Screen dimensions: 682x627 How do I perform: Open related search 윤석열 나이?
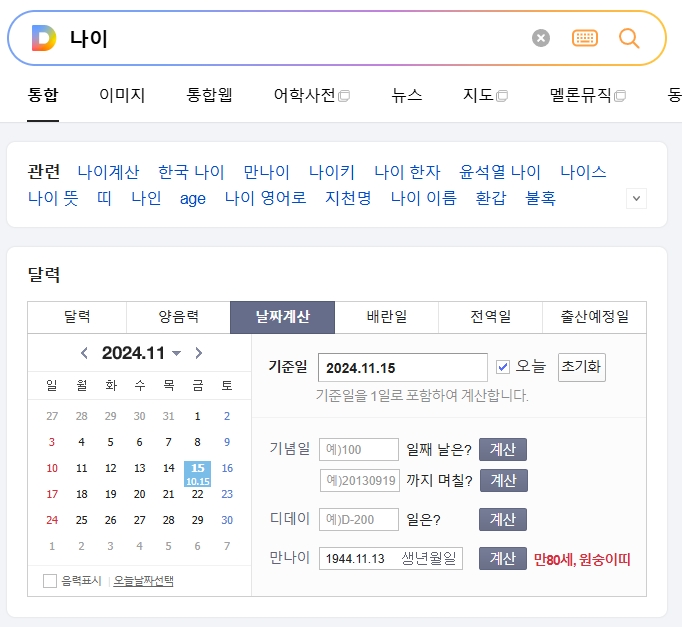(500, 172)
